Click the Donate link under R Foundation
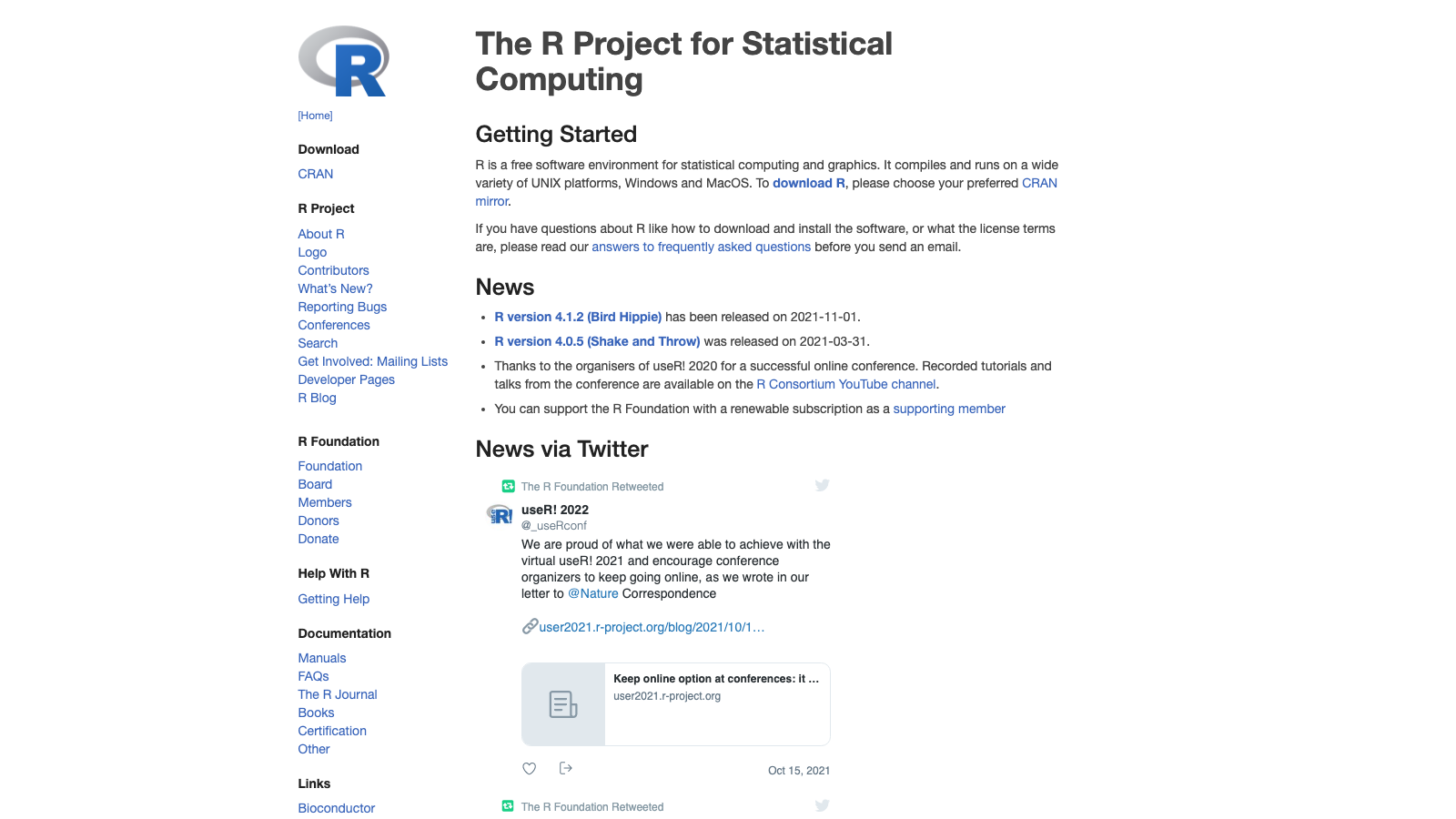The image size is (1456, 819). coord(318,539)
